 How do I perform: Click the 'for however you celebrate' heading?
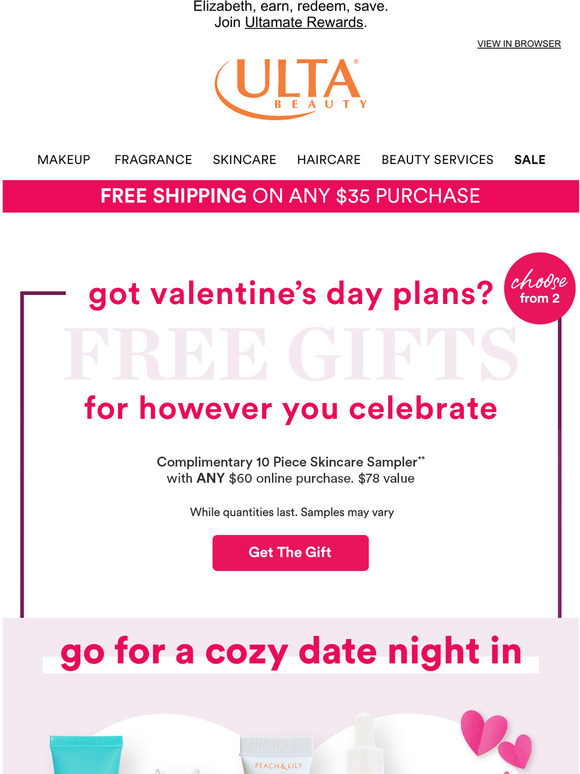[291, 409]
